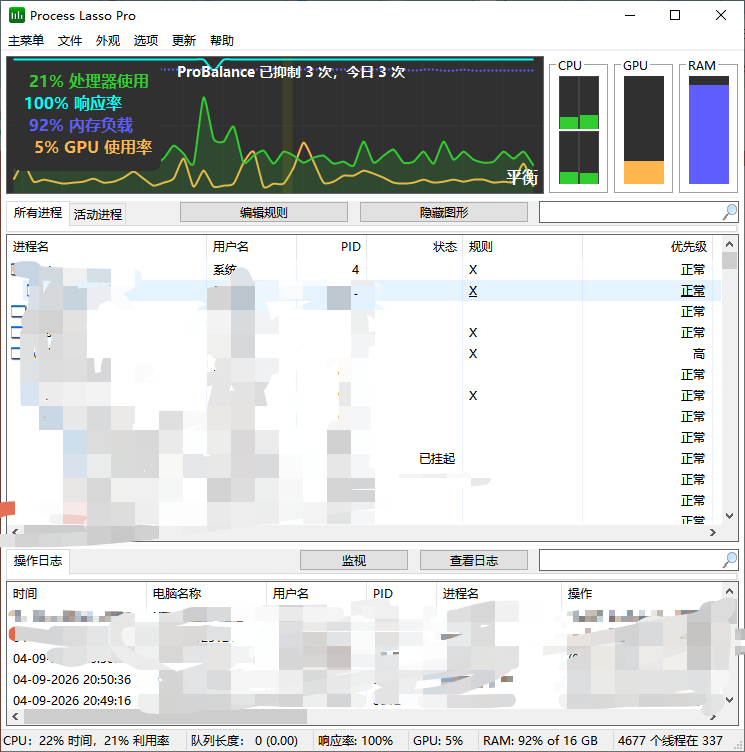Click the 响应率: 100% status bar entry

pyautogui.click(x=355, y=740)
